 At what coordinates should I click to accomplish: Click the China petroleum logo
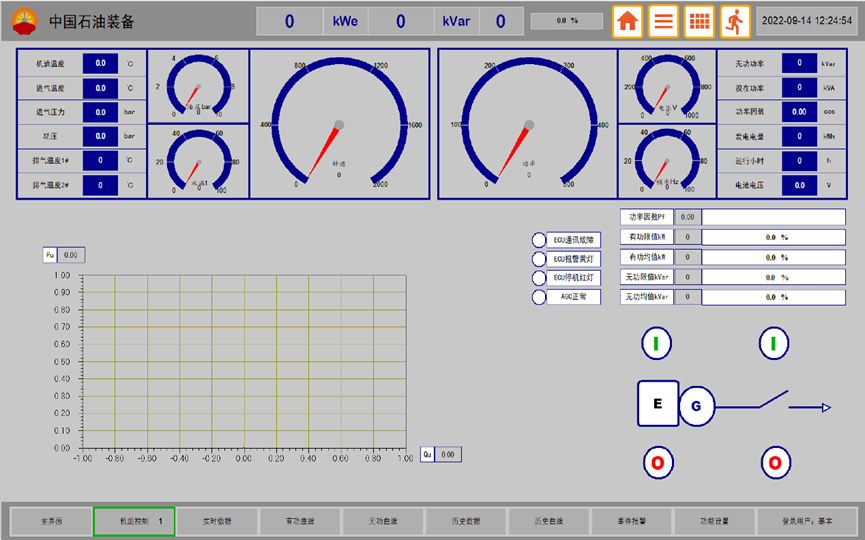click(x=25, y=21)
